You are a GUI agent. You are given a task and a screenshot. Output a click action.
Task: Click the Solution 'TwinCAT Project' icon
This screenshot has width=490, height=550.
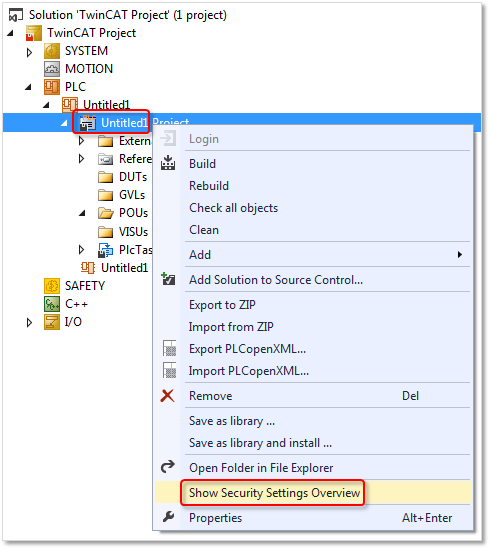click(x=16, y=15)
